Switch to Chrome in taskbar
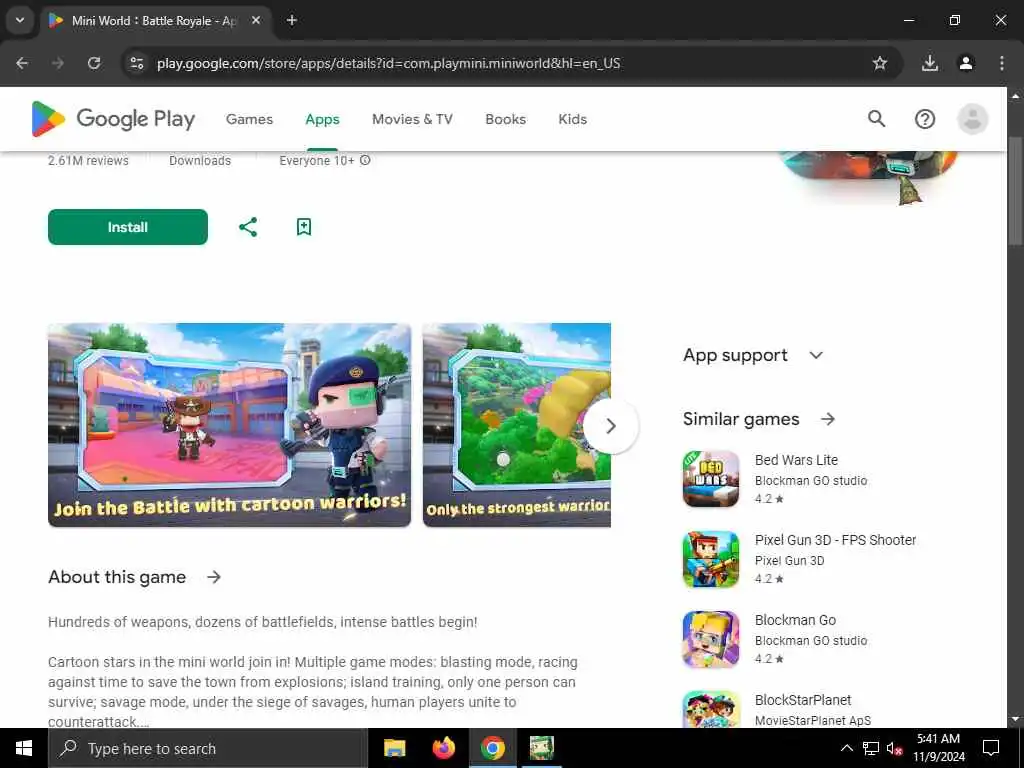This screenshot has height=768, width=1024. click(x=493, y=748)
